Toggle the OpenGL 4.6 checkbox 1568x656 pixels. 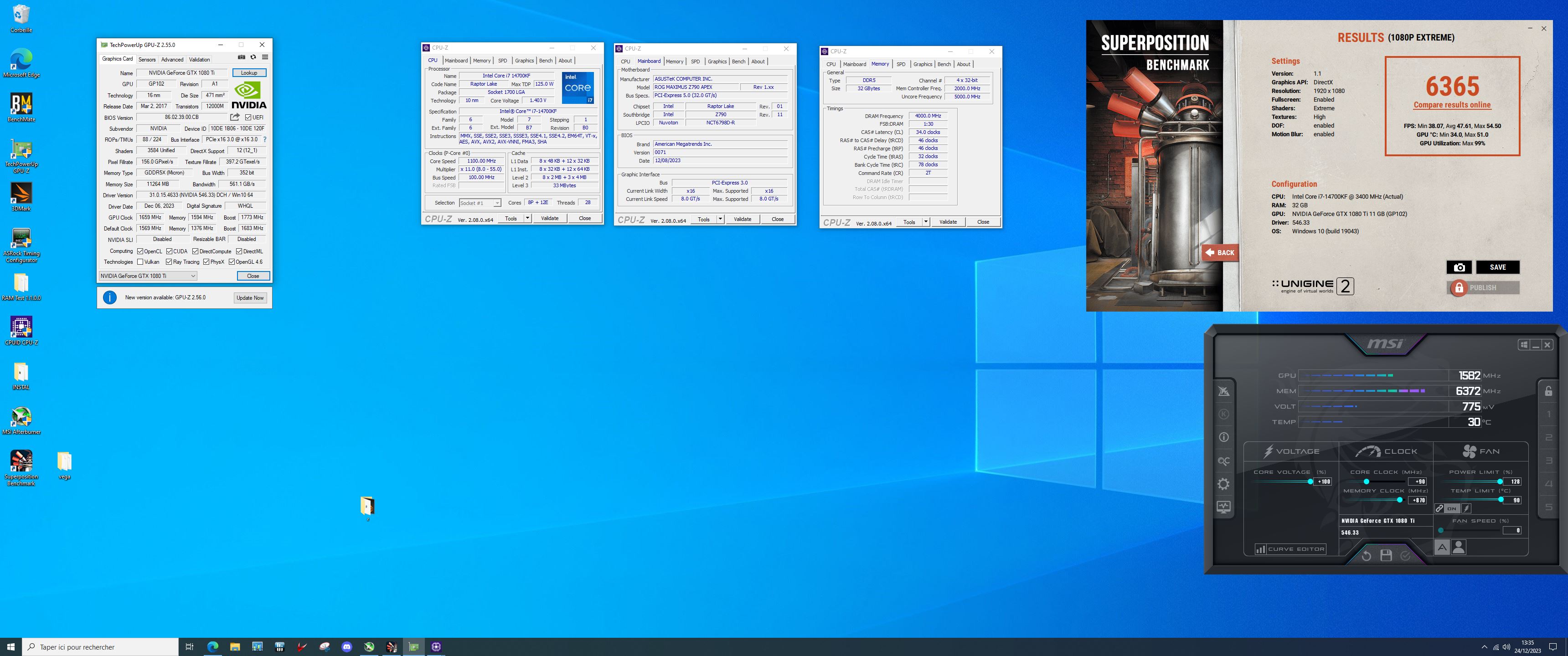(x=231, y=262)
